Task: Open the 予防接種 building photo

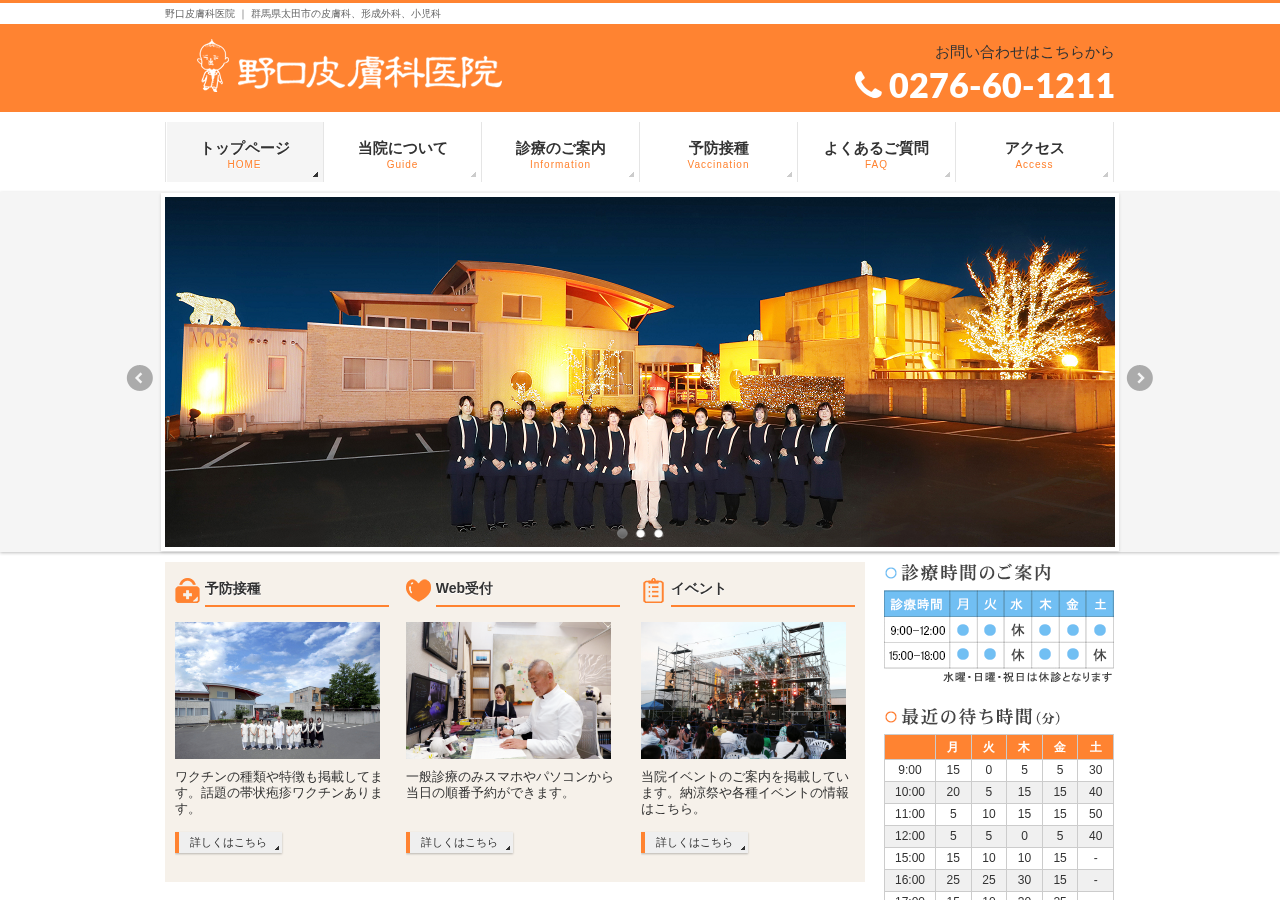Action: [277, 690]
